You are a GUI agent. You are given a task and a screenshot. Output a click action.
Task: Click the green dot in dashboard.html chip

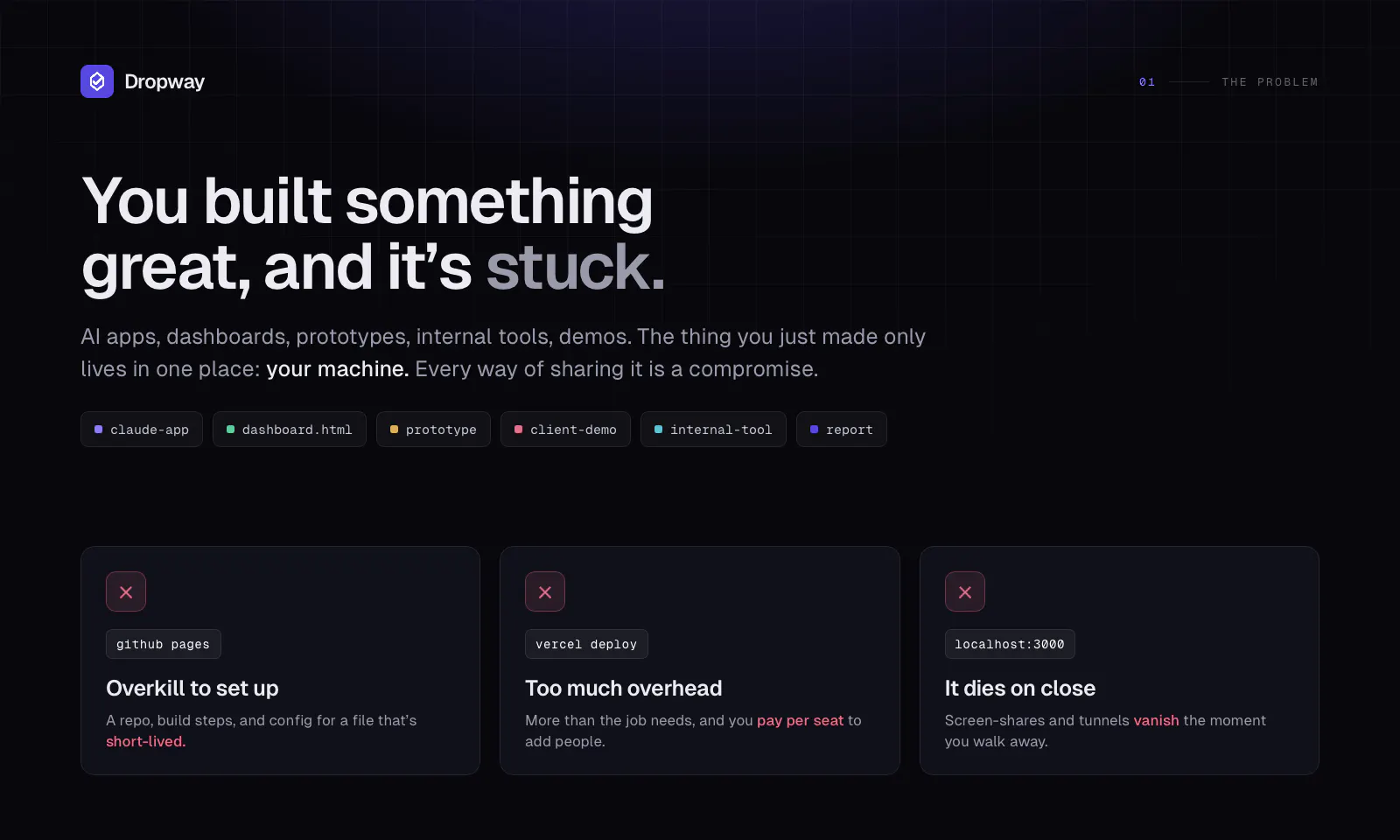231,430
